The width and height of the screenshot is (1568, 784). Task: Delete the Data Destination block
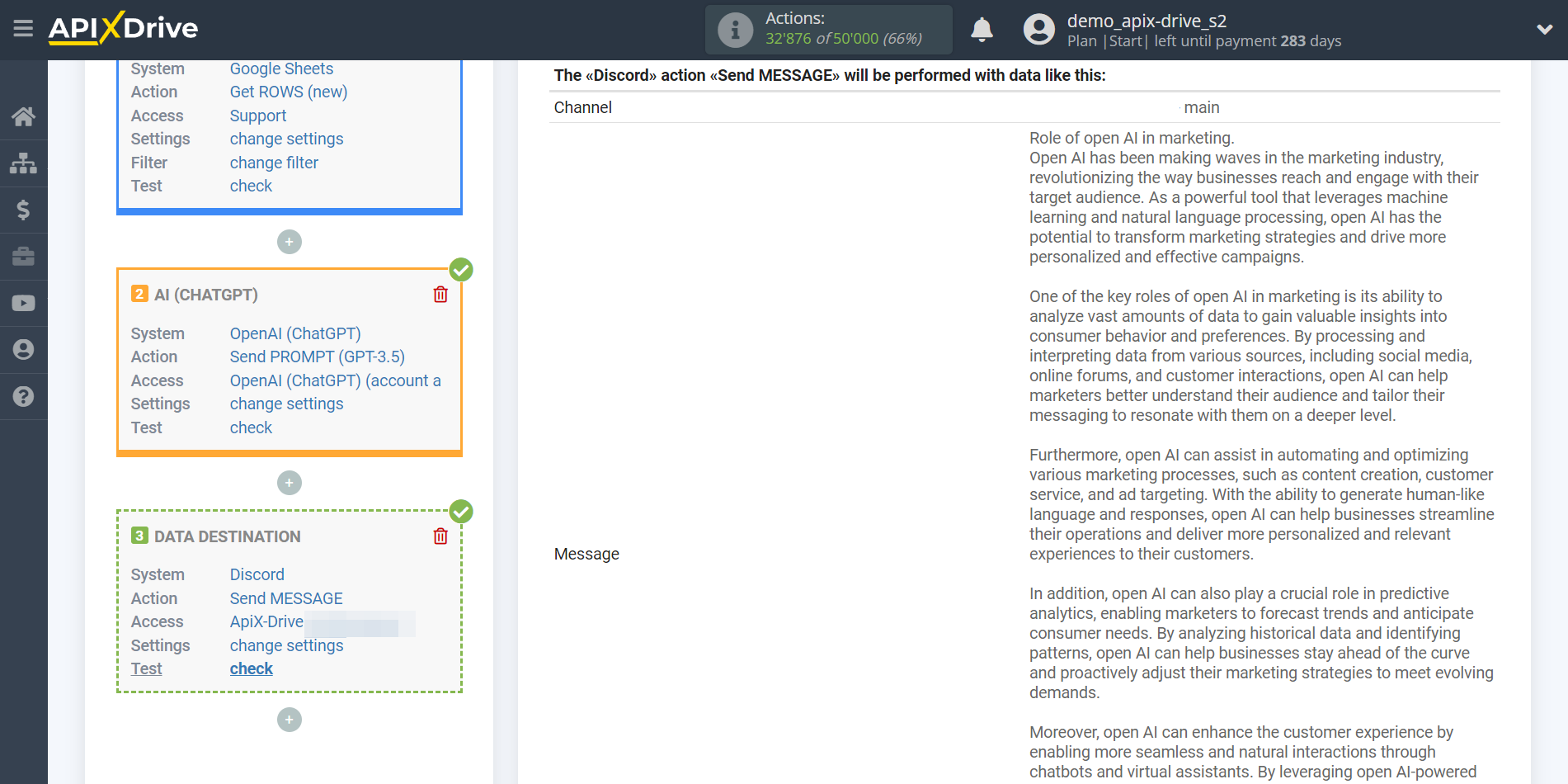[x=440, y=536]
